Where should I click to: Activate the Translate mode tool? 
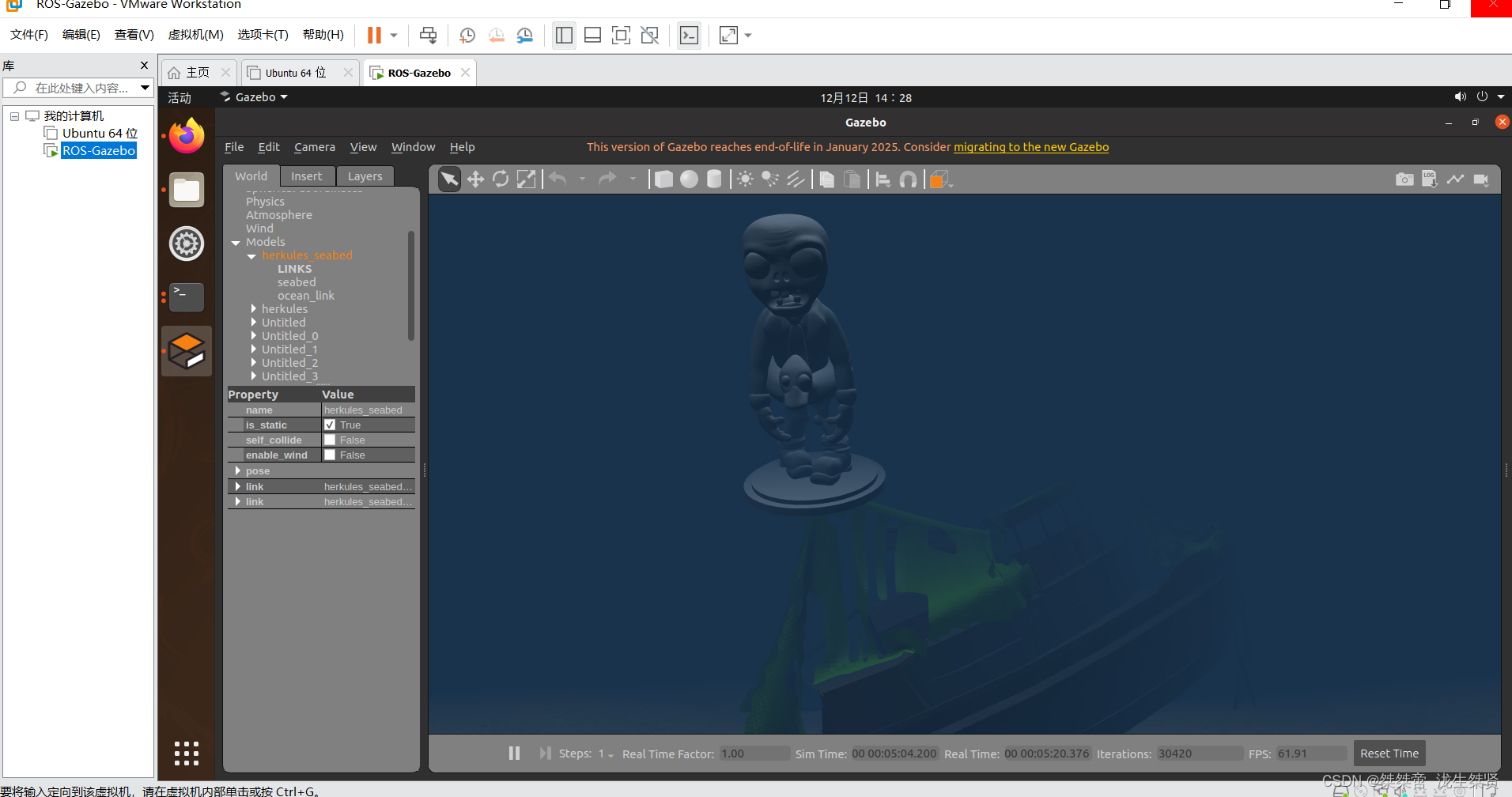click(x=475, y=179)
